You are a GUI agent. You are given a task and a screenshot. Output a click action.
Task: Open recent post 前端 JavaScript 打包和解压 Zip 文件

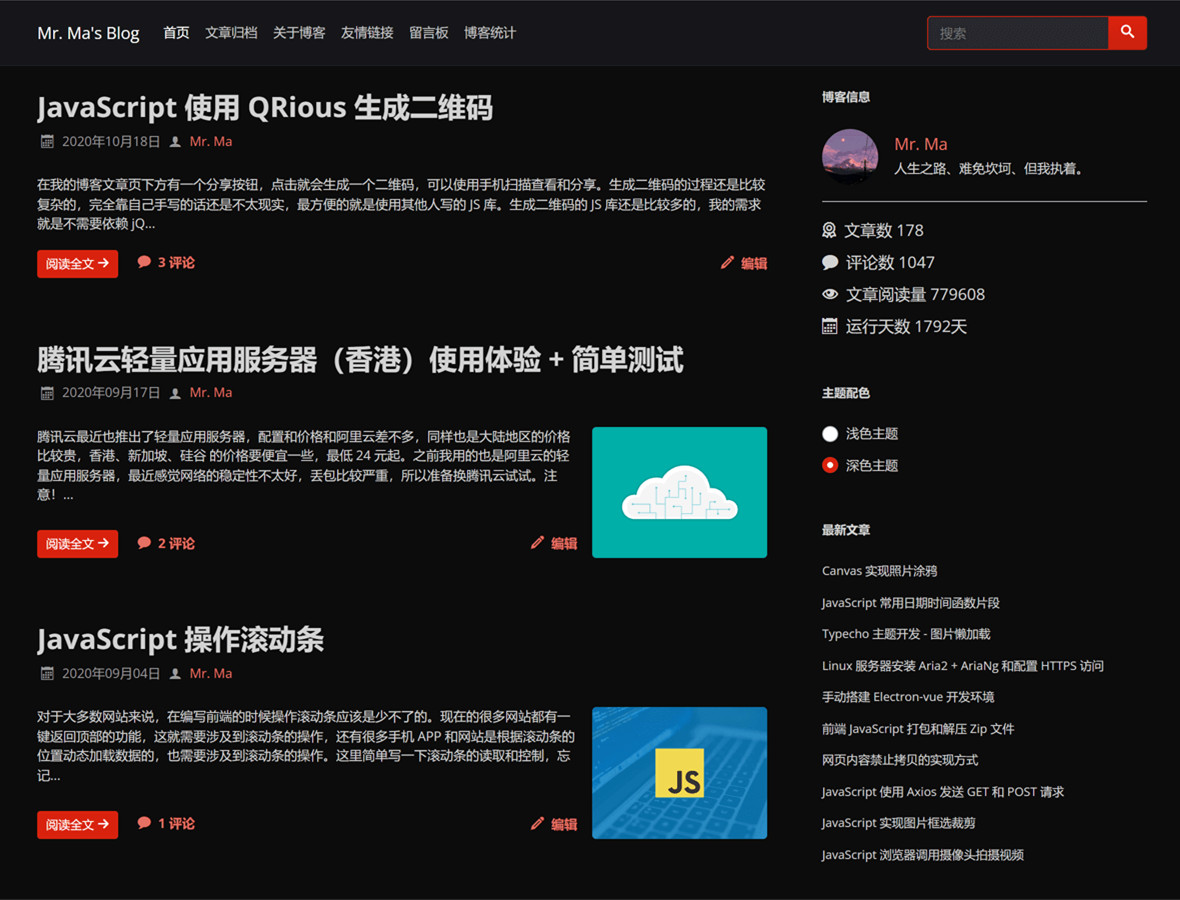tap(918, 728)
